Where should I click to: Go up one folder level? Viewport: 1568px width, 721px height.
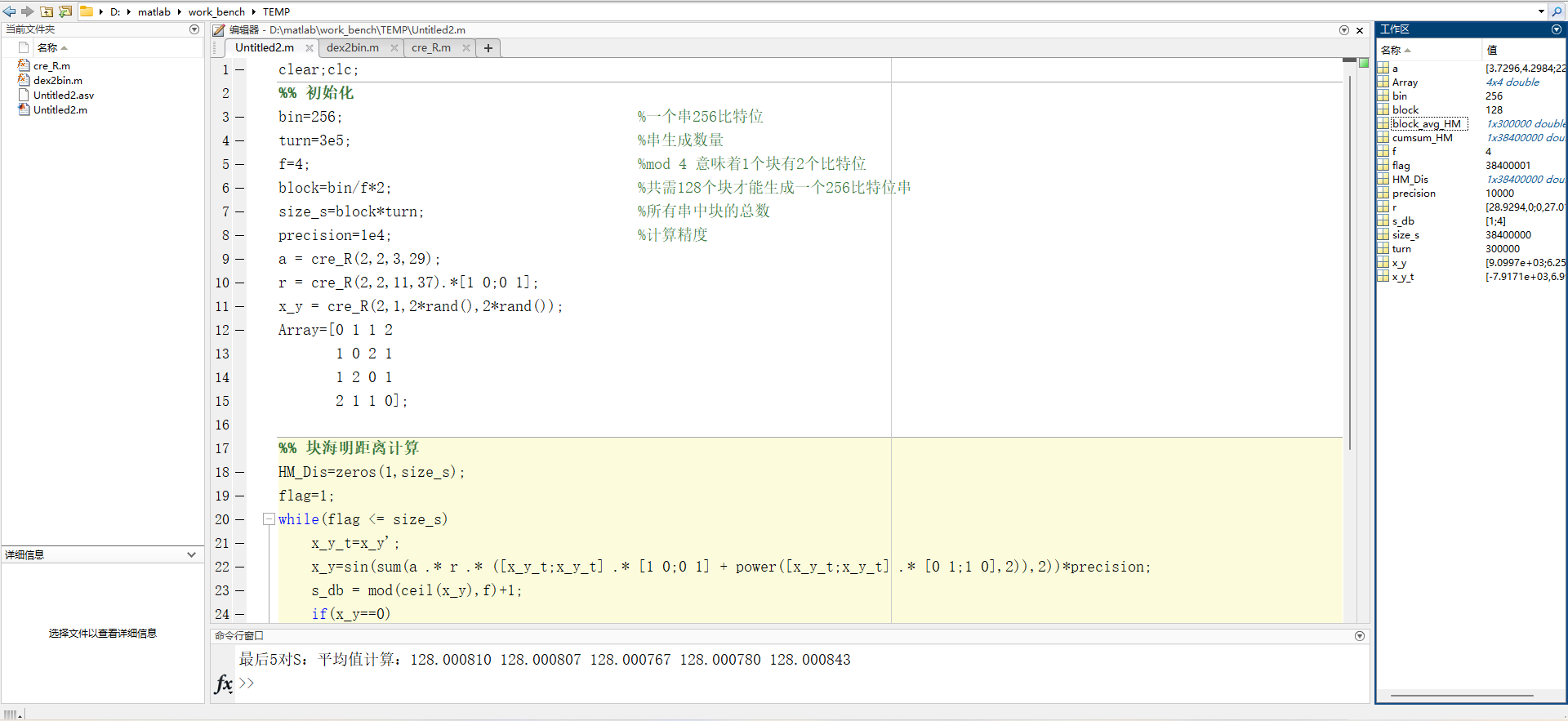pos(47,11)
